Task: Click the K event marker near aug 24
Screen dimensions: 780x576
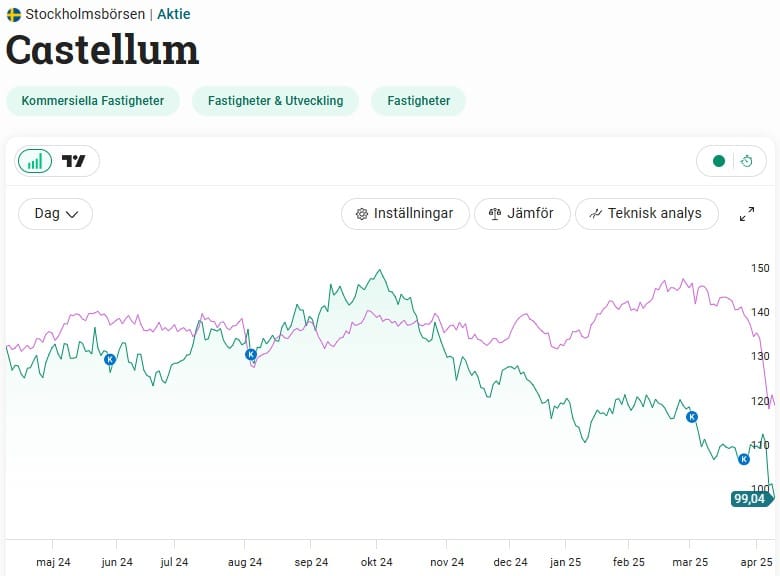Action: coord(251,354)
